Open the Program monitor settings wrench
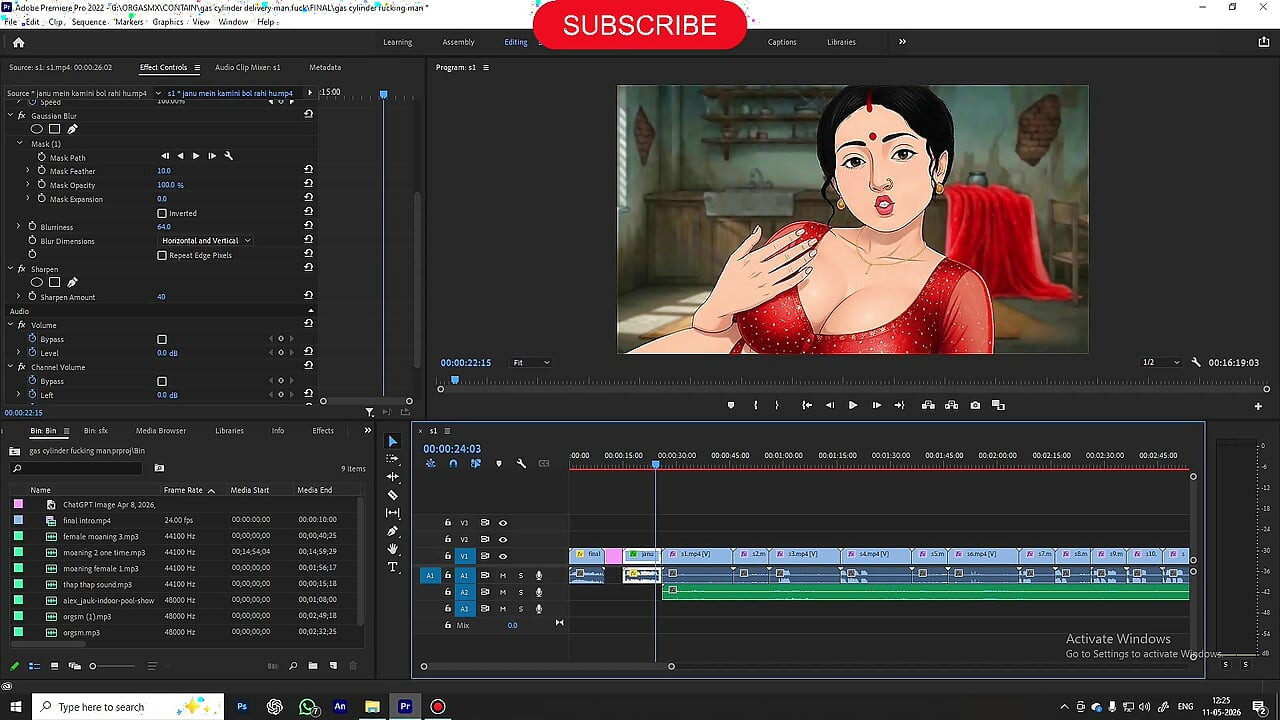This screenshot has width=1280, height=720. [1196, 363]
